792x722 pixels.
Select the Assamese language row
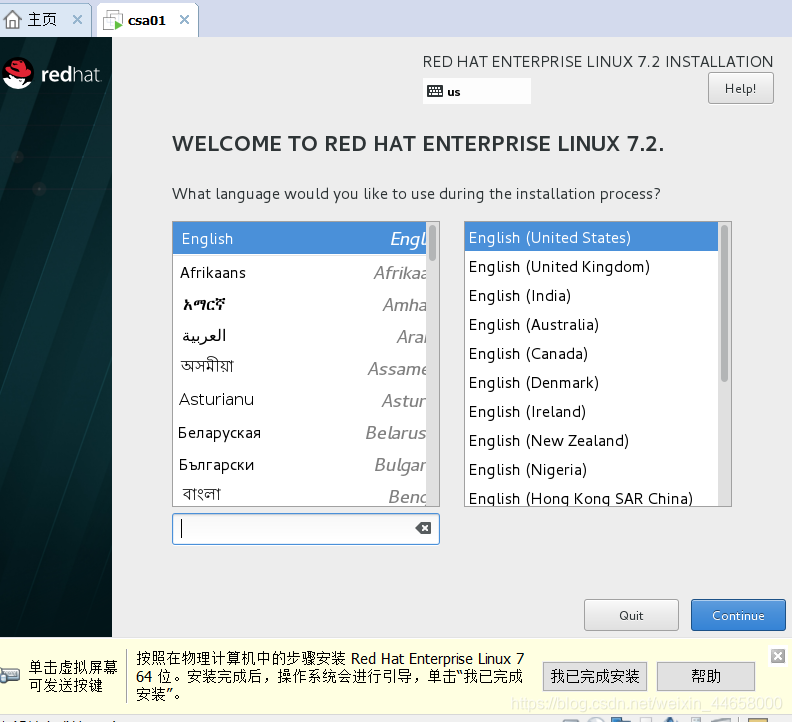[x=300, y=368]
